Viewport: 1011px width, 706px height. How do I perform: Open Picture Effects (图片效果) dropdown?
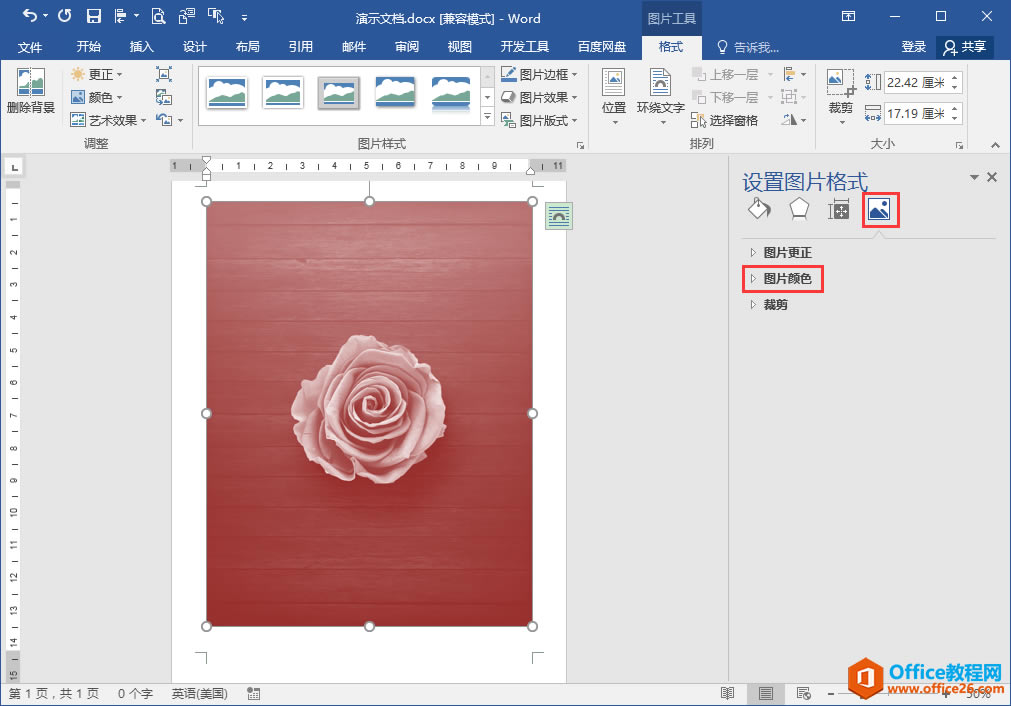tap(539, 97)
